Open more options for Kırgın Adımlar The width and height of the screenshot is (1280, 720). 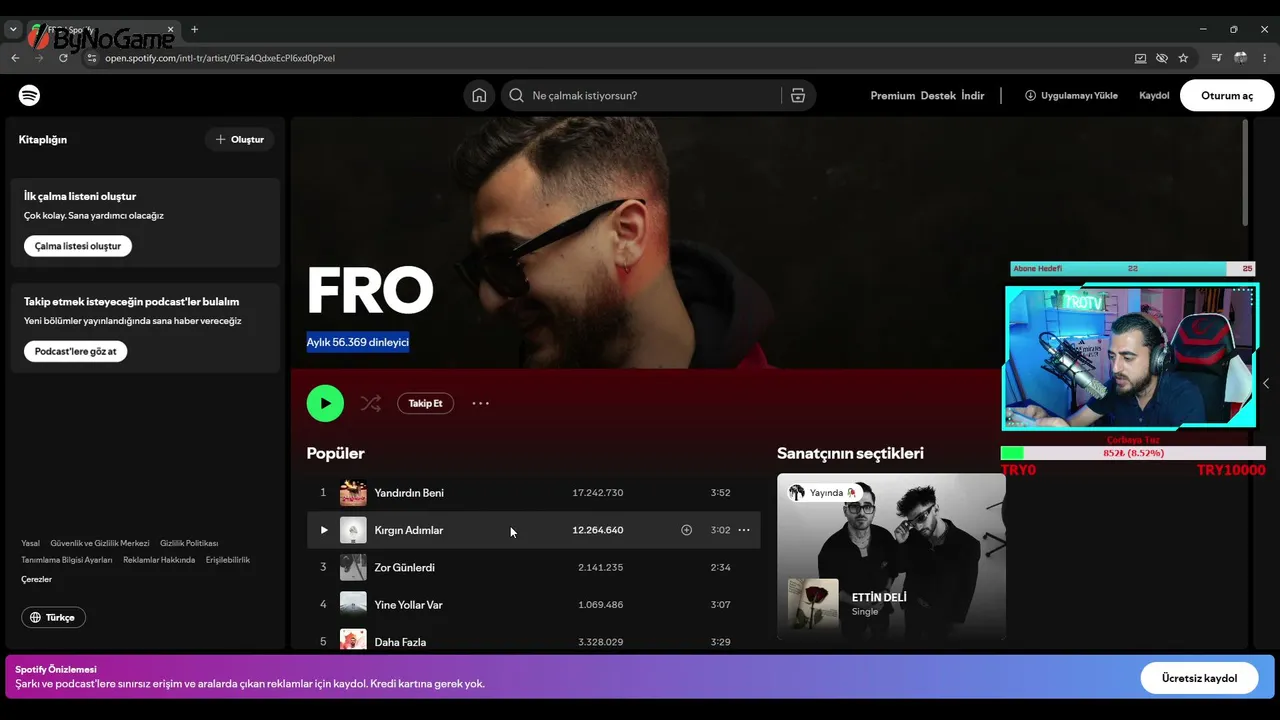click(744, 530)
